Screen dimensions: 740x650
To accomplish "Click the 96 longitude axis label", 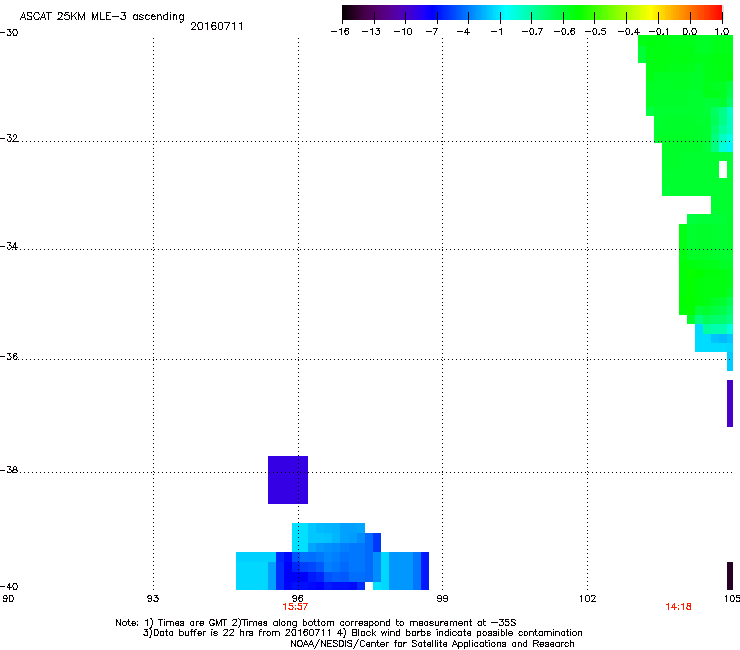I will click(297, 598).
